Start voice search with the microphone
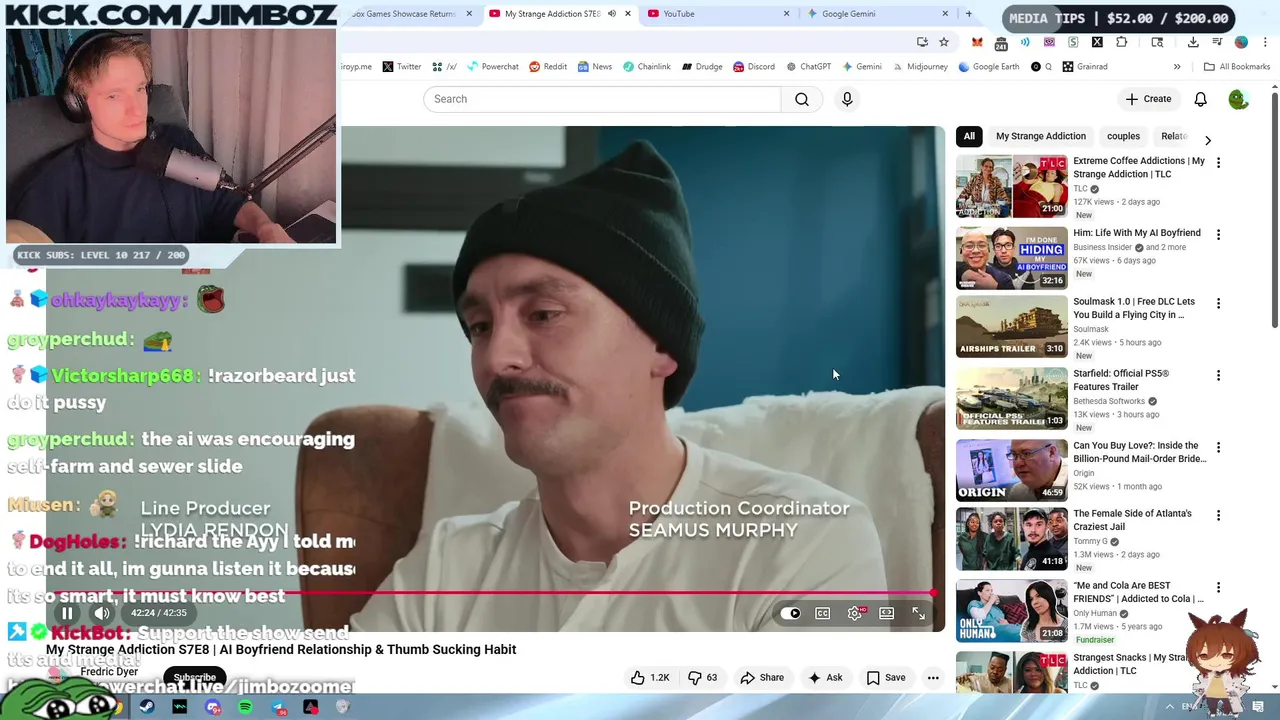Viewport: 1280px width, 720px height. pyautogui.click(x=847, y=99)
